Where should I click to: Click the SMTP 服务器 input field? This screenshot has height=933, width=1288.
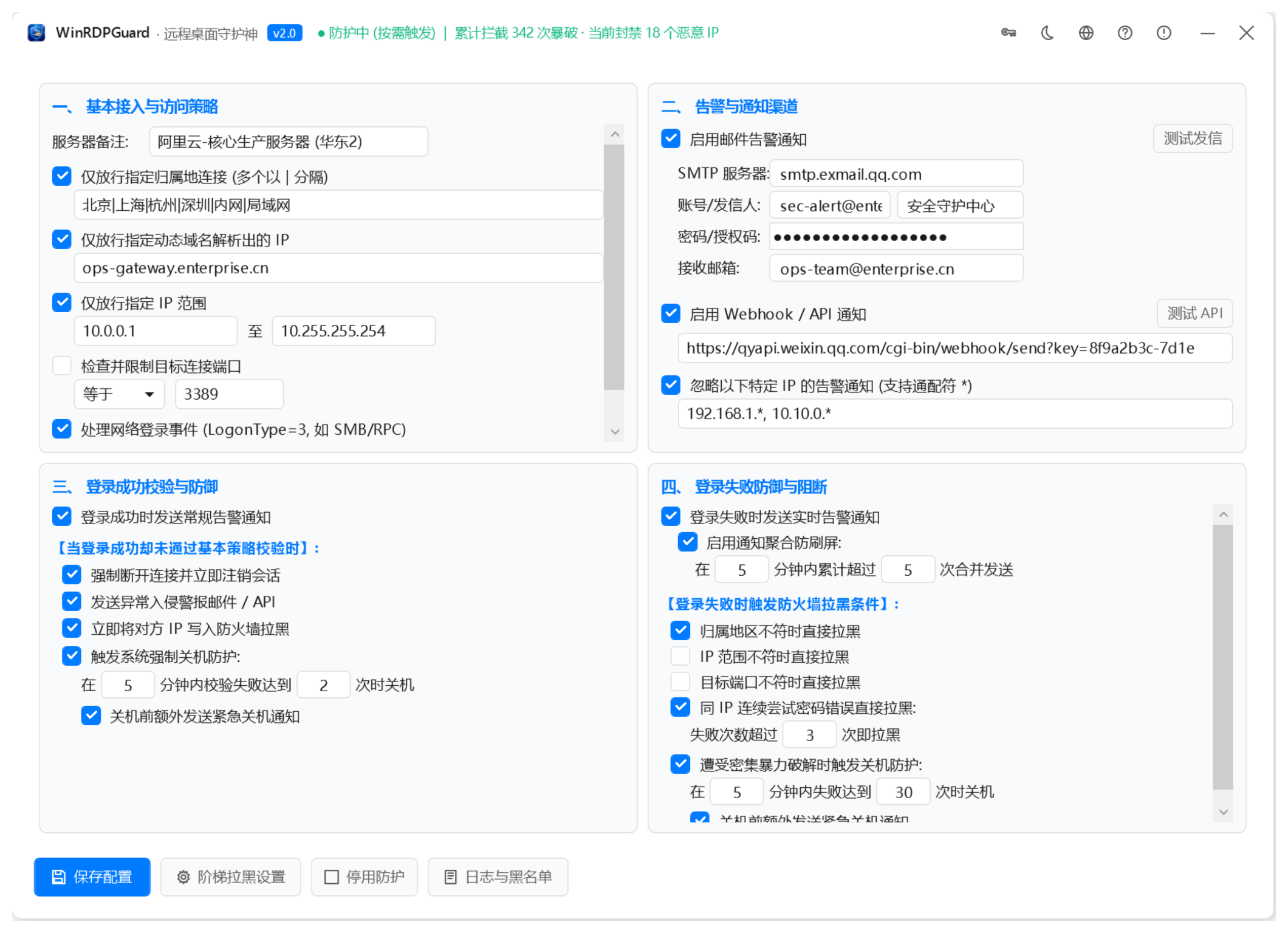coord(897,174)
